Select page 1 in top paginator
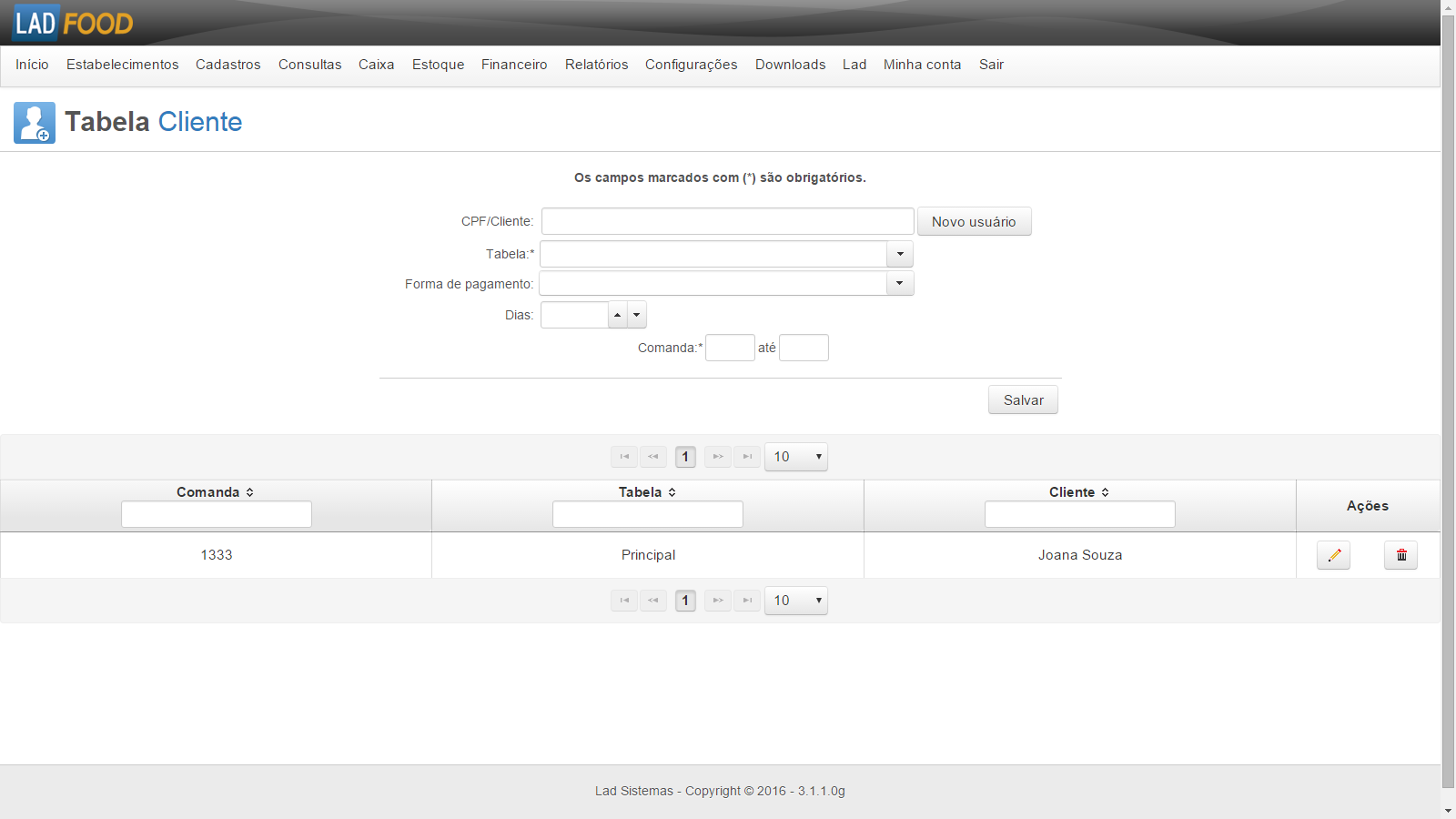 pos(685,457)
